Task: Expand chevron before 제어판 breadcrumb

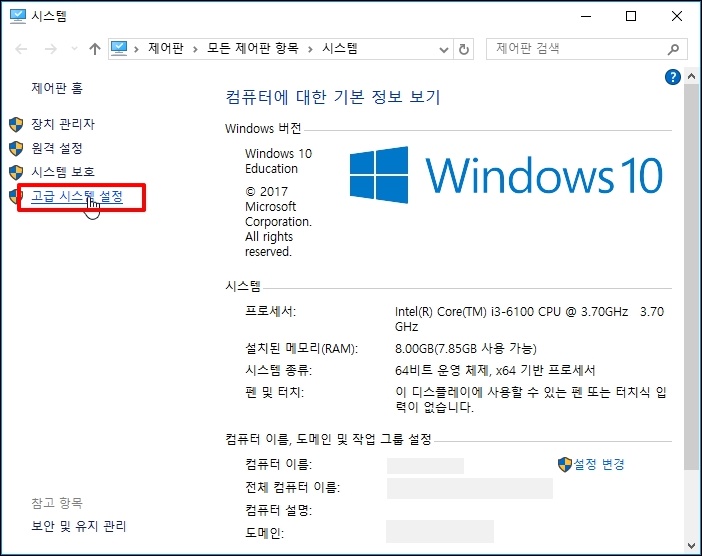Action: pyautogui.click(x=136, y=49)
